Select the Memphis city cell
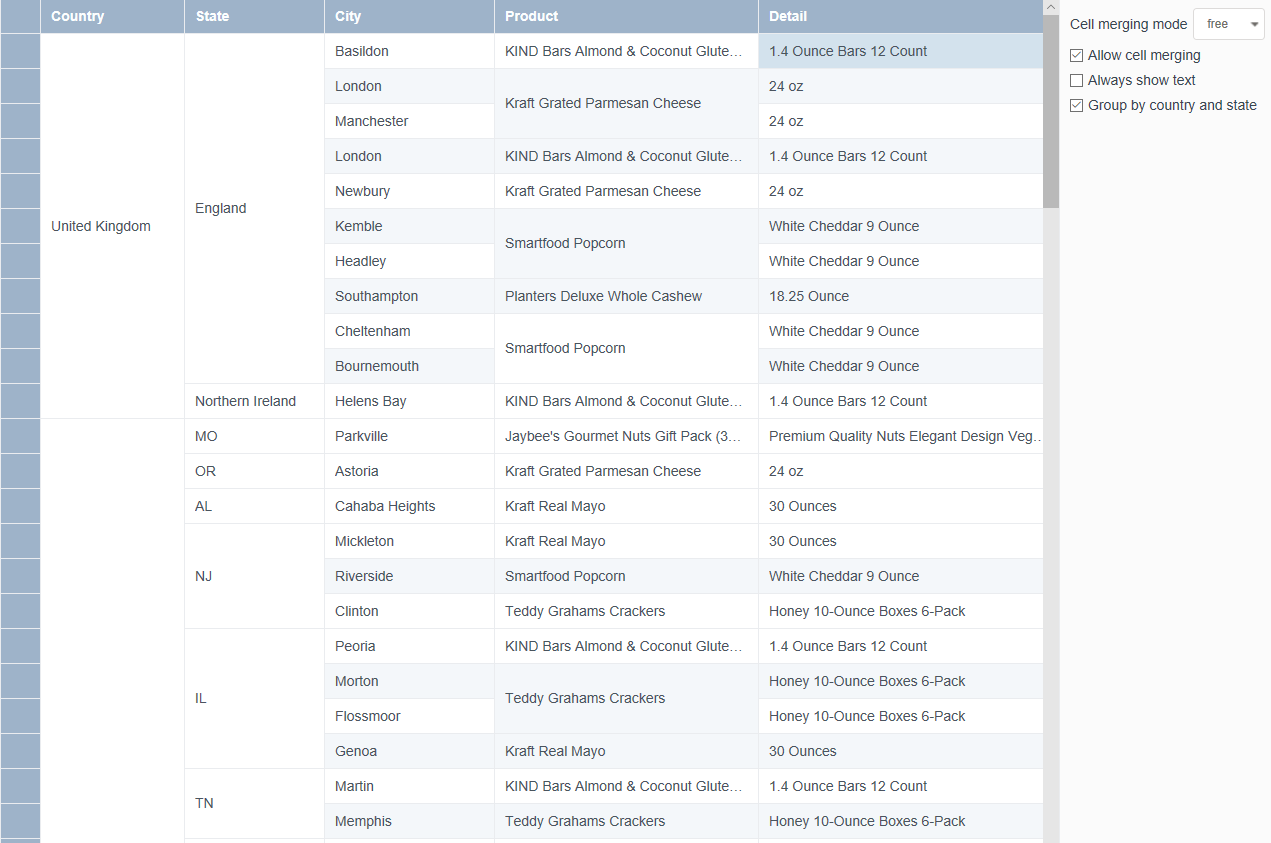The height and width of the screenshot is (843, 1271). 409,821
